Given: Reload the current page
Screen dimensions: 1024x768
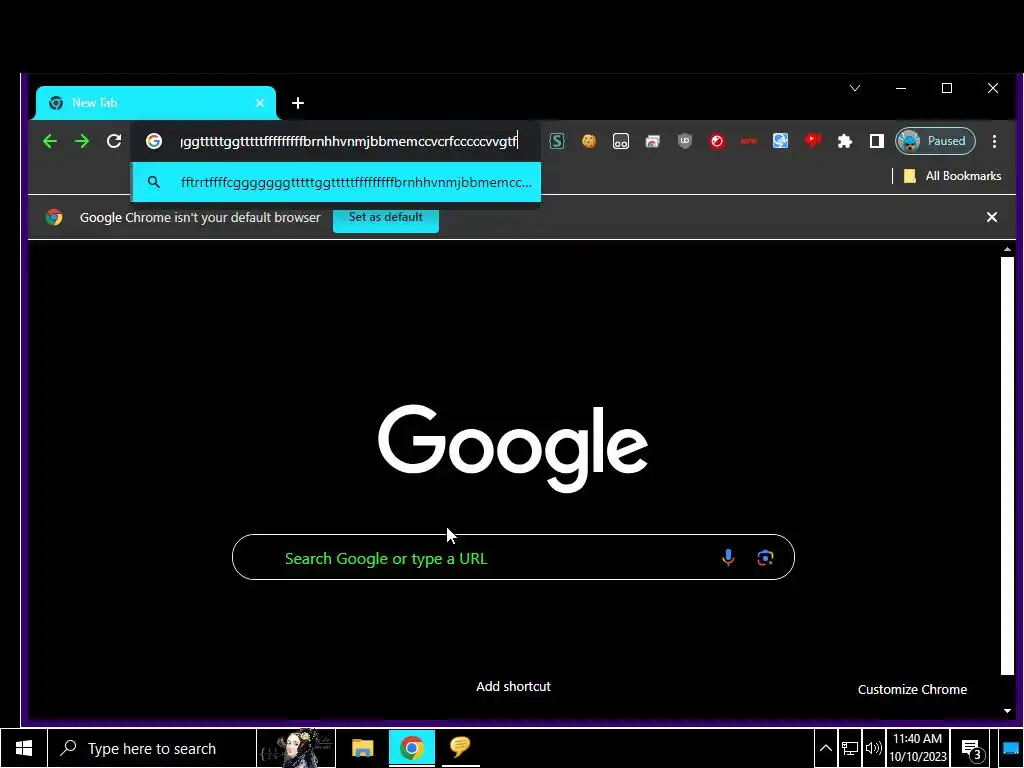Looking at the screenshot, I should [x=114, y=141].
